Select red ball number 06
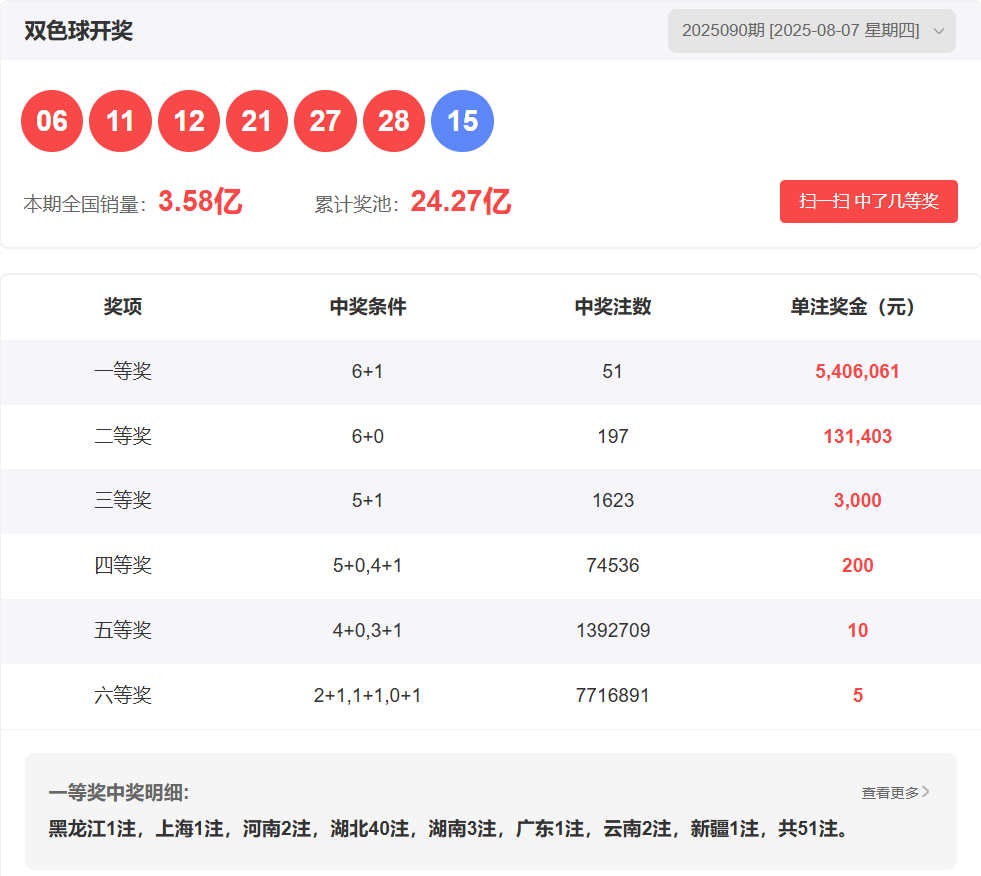 52,121
